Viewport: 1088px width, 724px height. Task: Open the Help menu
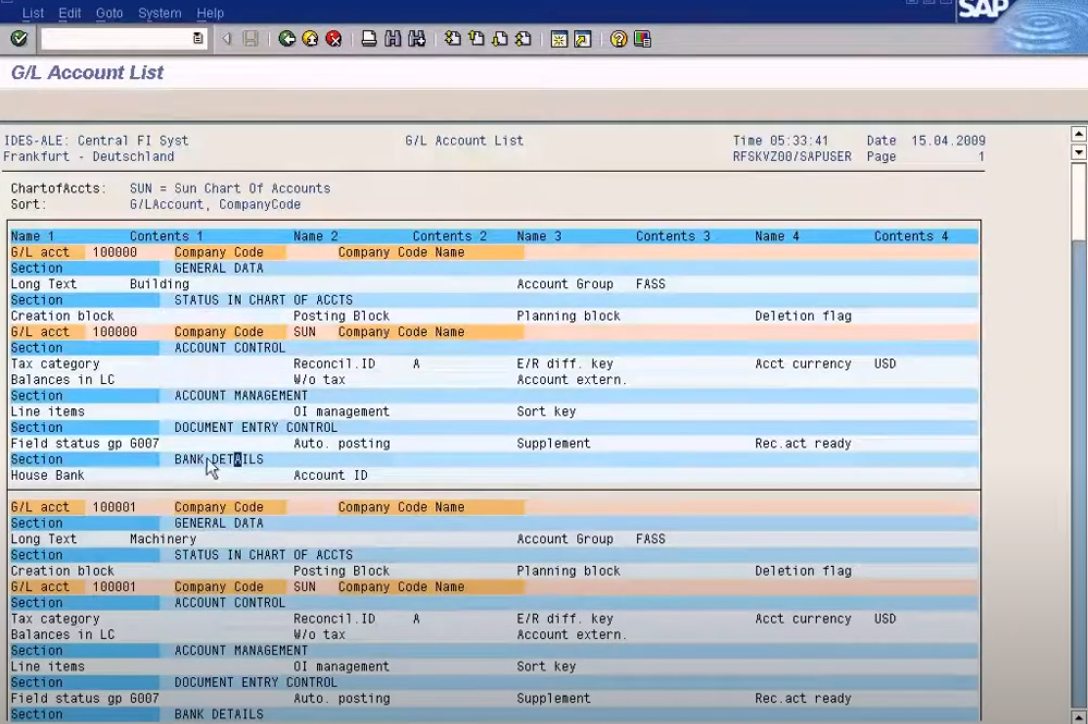tap(210, 12)
